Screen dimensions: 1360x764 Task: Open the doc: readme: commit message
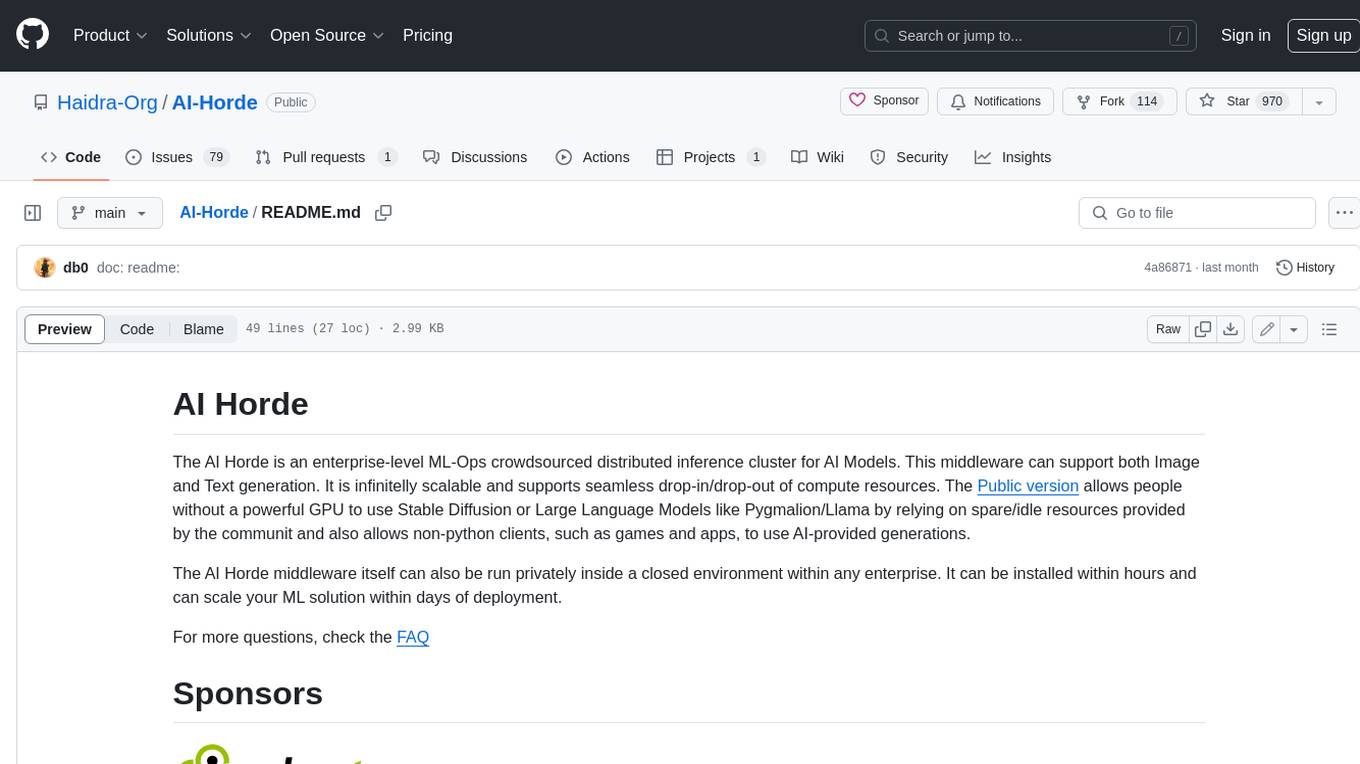point(138,267)
